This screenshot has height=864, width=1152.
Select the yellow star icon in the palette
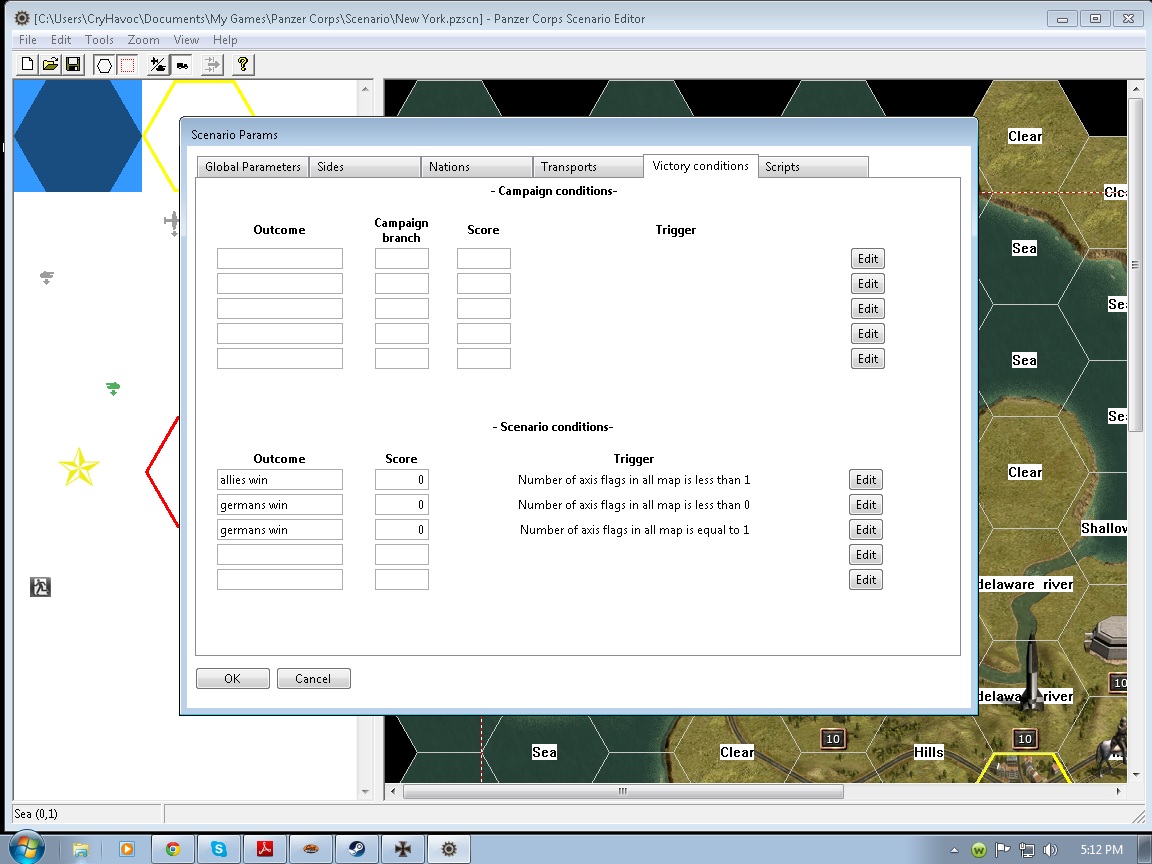tap(79, 467)
